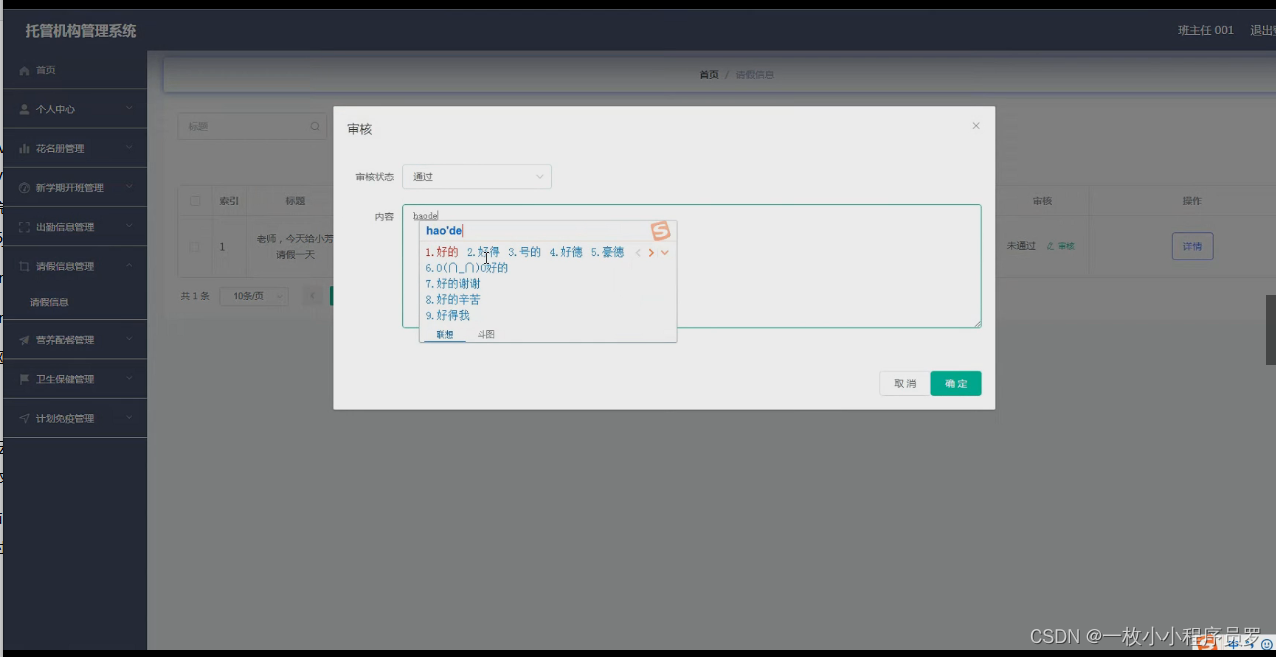Viewport: 1276px width, 657px height.
Task: Choose IME candidate 5.豪德
Action: (607, 253)
